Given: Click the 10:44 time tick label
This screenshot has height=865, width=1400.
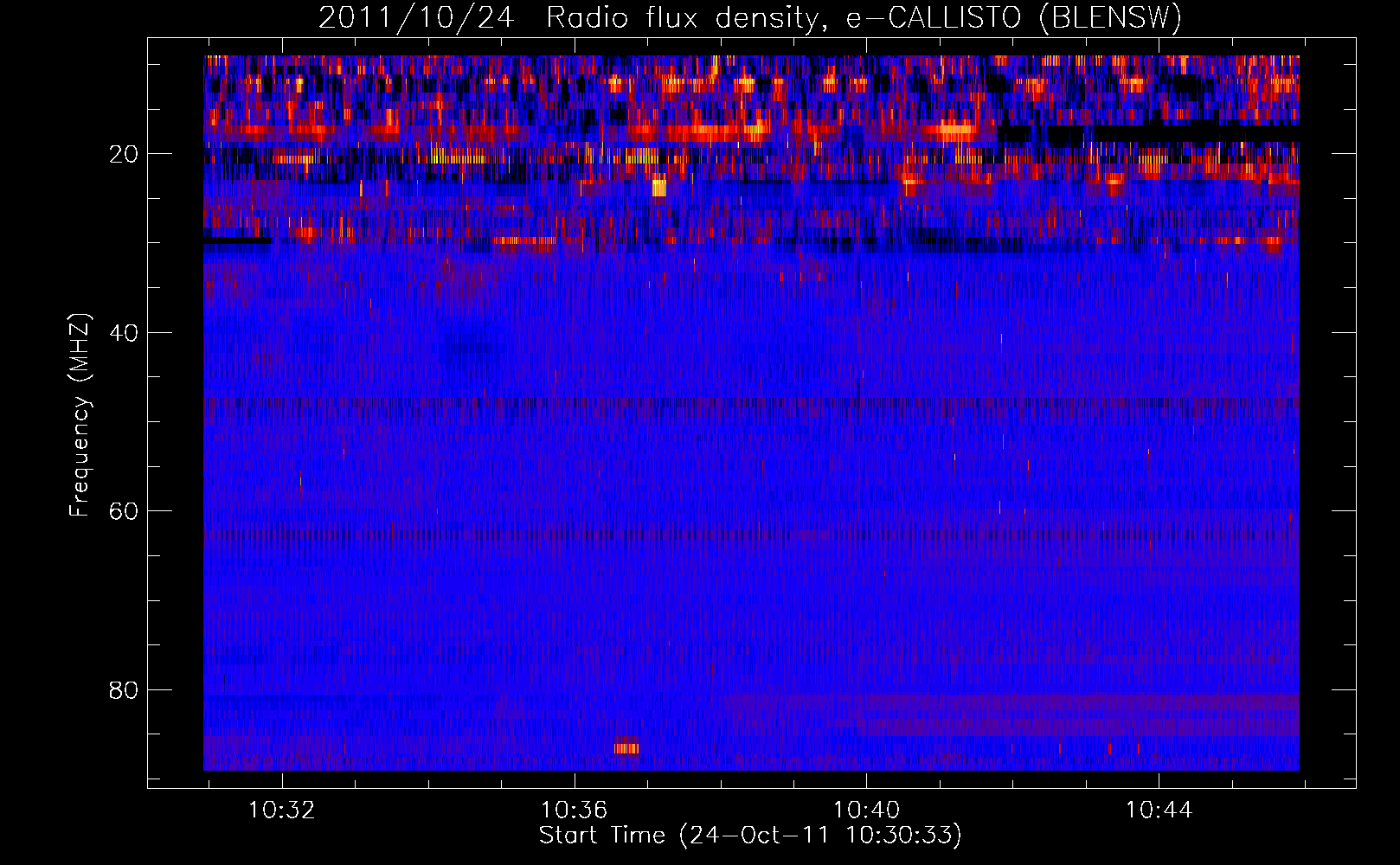Looking at the screenshot, I should 1159,811.
